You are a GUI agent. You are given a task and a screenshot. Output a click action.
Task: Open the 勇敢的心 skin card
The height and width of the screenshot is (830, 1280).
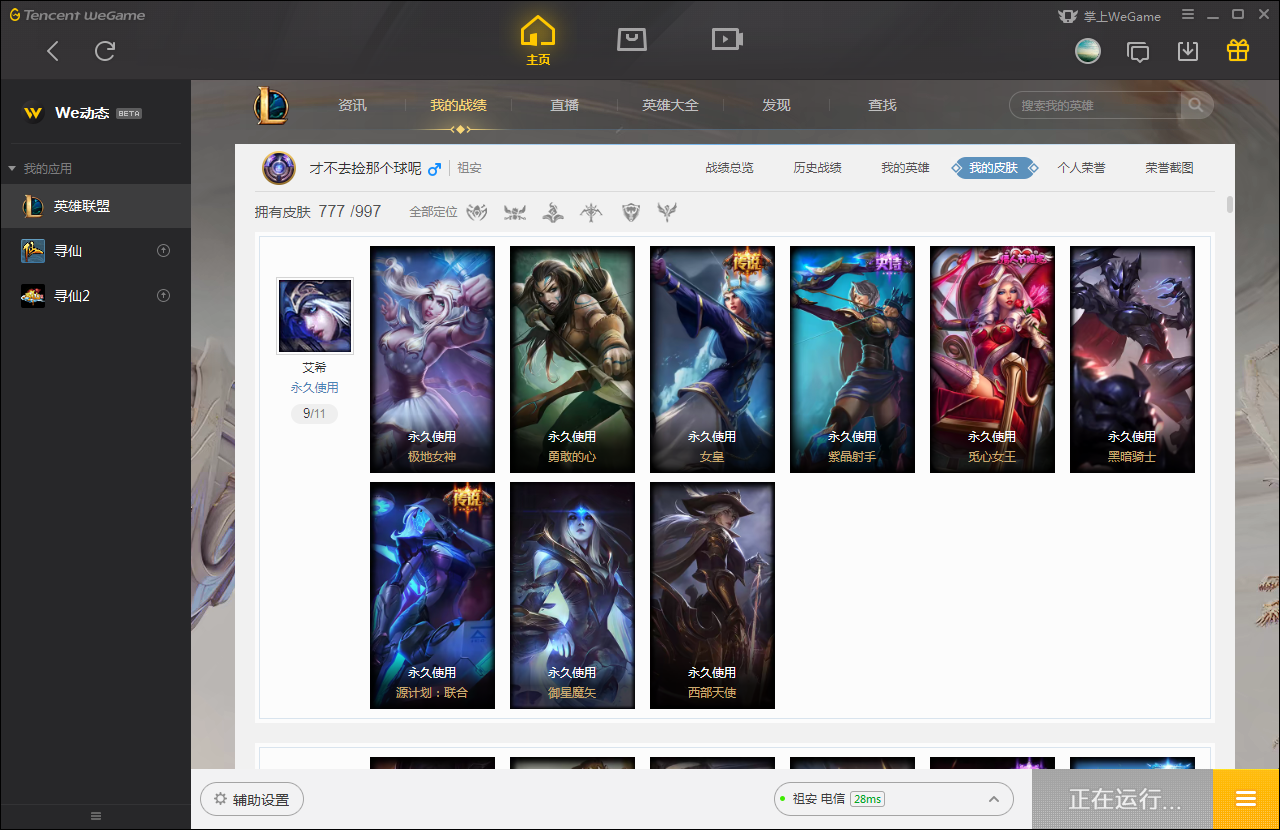(572, 359)
